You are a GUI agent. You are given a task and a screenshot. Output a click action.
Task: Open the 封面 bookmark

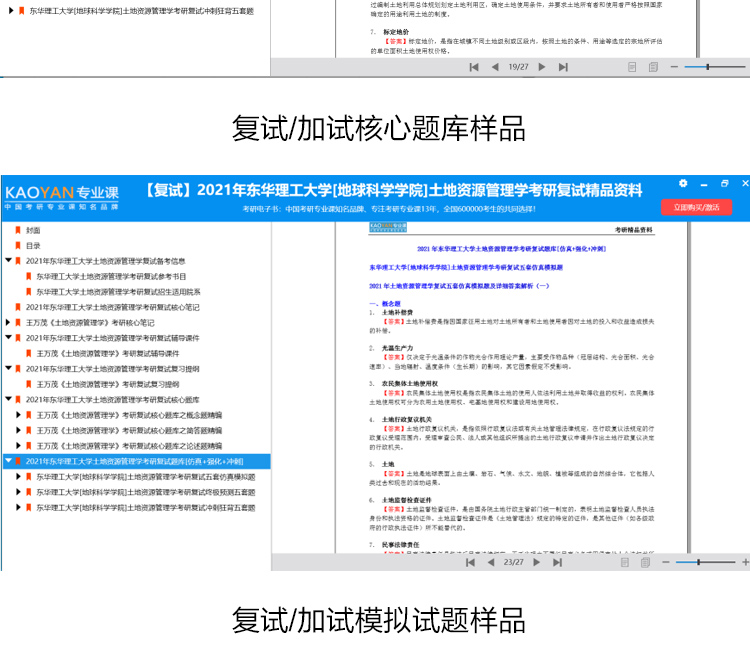point(33,230)
